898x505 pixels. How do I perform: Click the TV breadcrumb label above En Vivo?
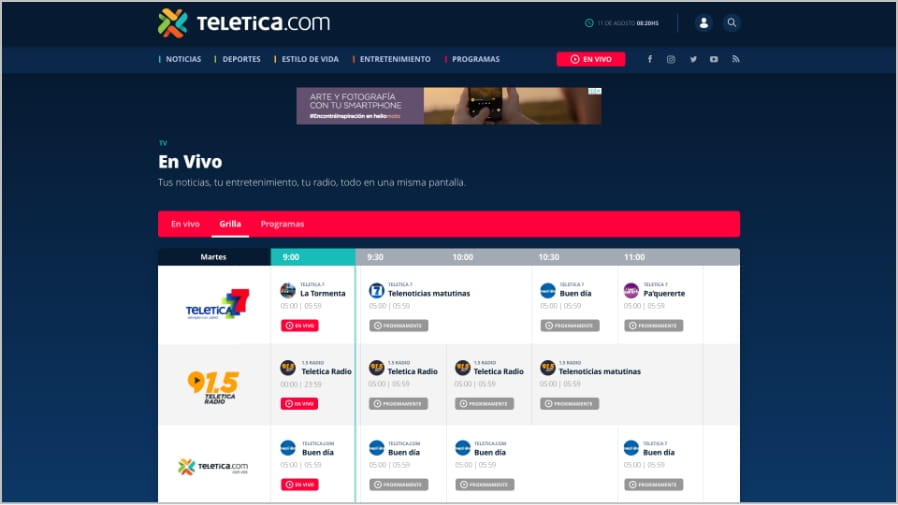click(x=163, y=143)
